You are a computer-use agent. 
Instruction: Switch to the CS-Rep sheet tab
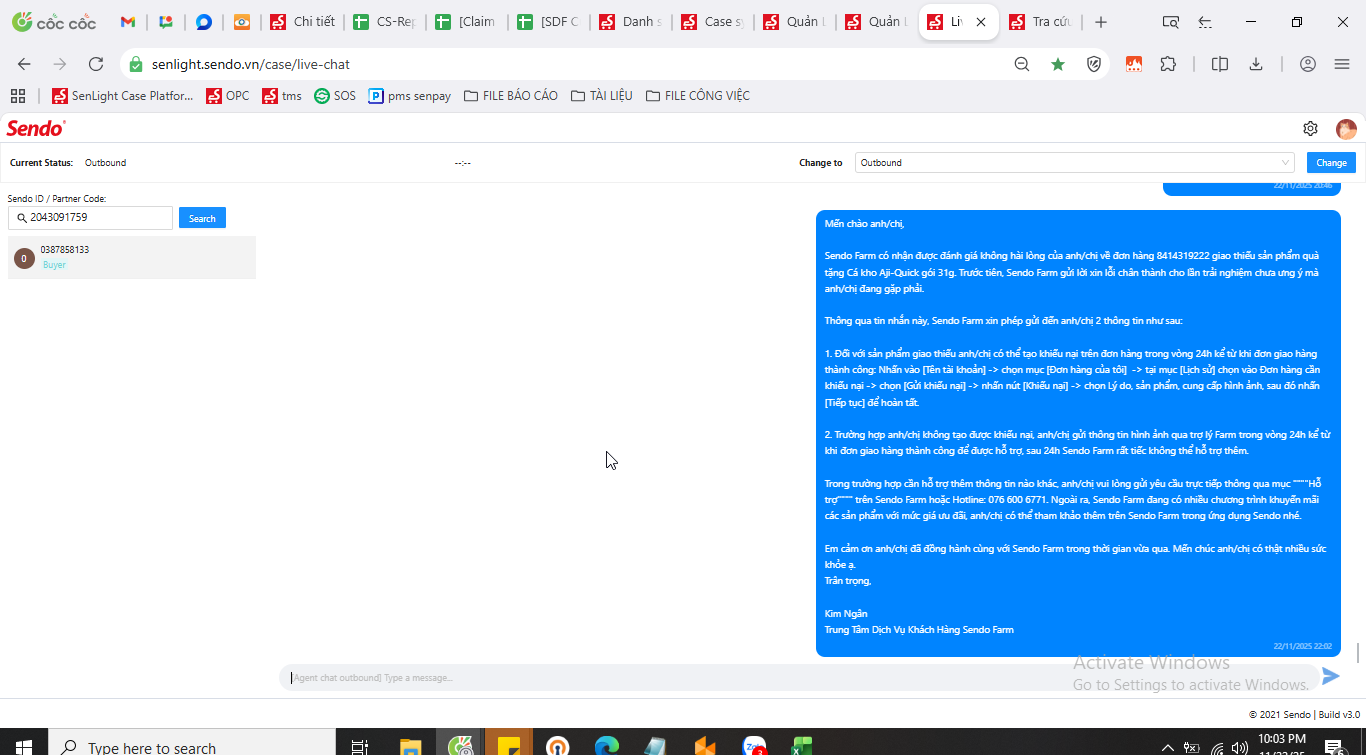pos(385,22)
